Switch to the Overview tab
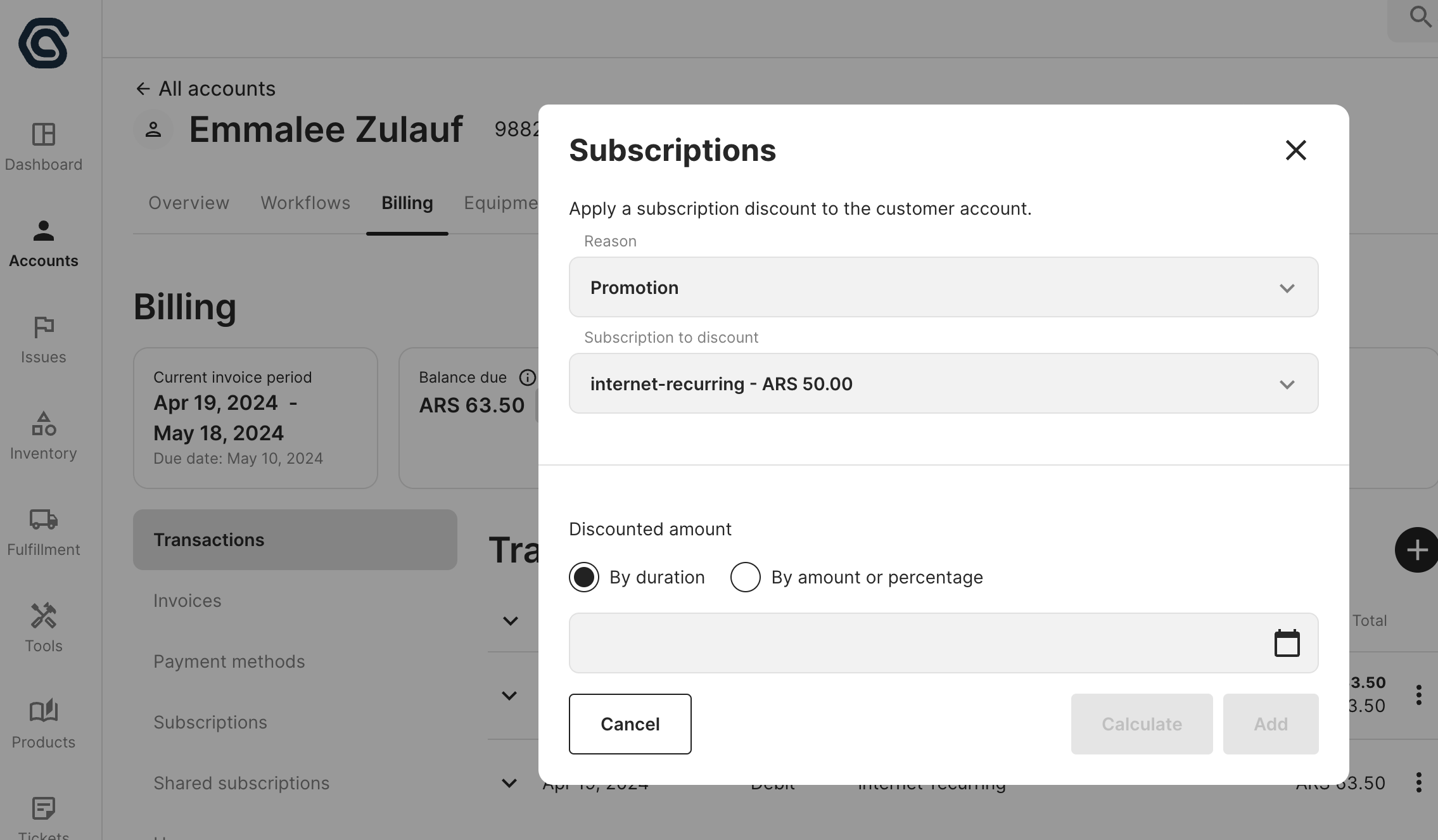Screen dimensions: 1438x840 189,203
